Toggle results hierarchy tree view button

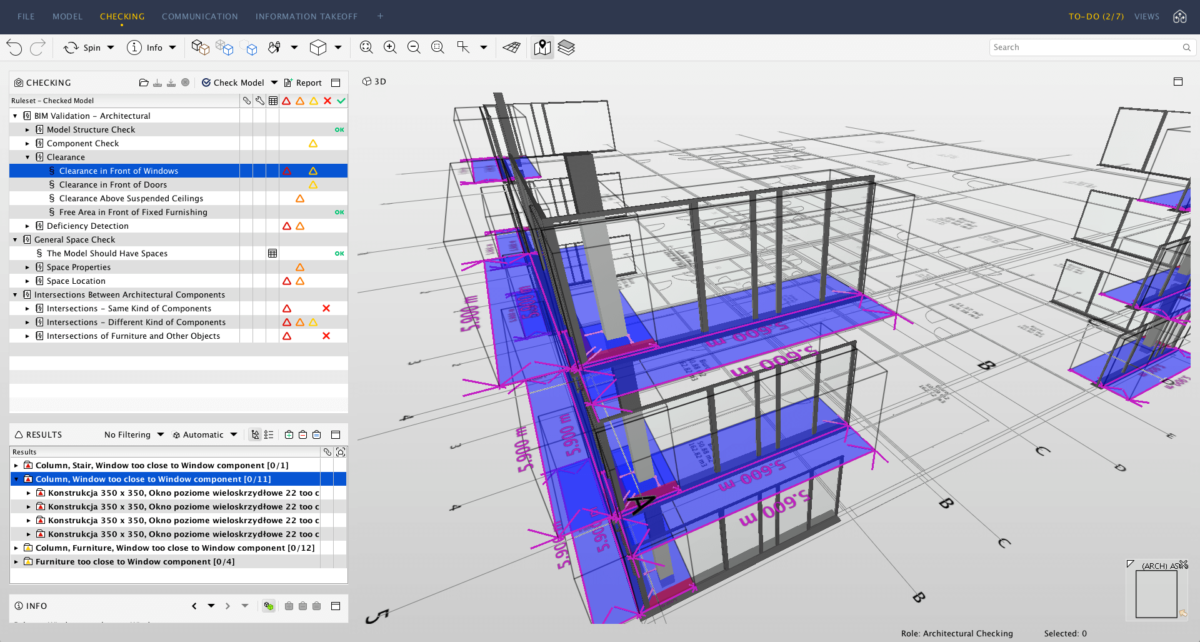tap(255, 435)
